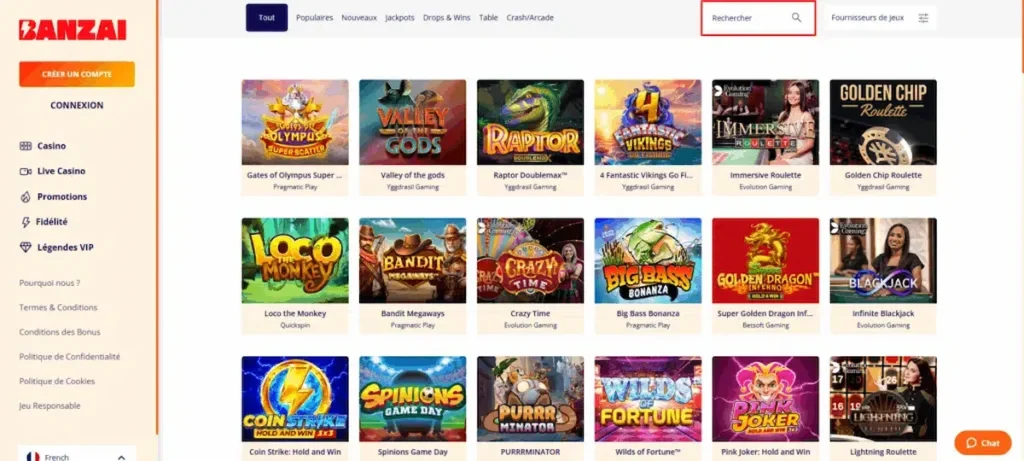1024x461 pixels.
Task: Open the Drops & Wins tab
Action: click(x=447, y=18)
